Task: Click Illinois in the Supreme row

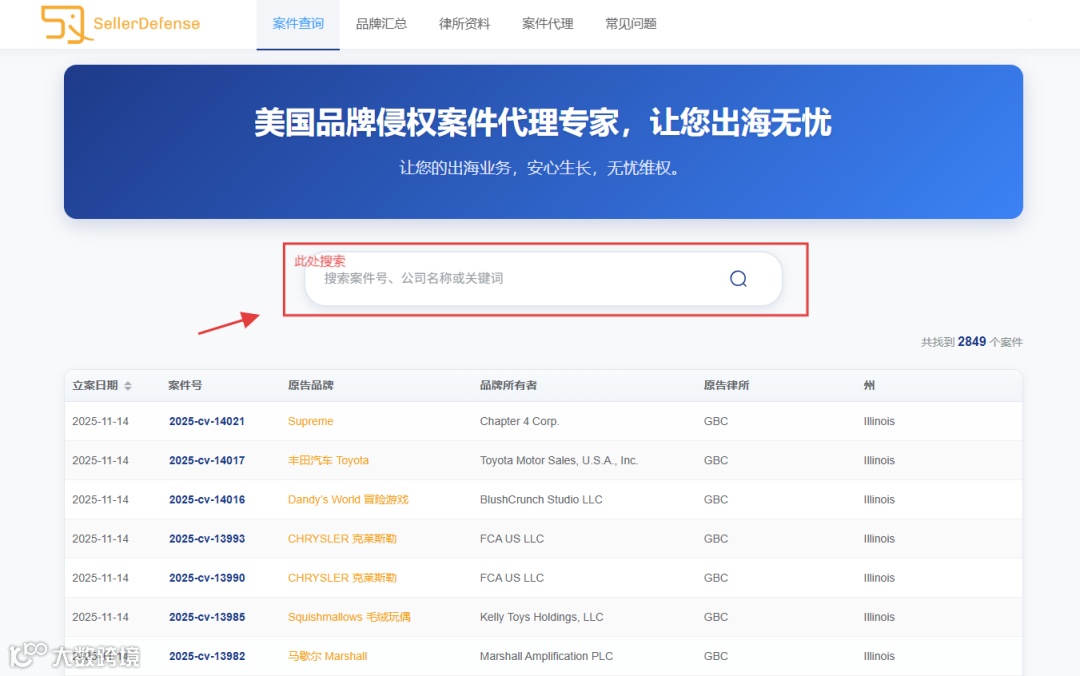Action: [x=879, y=421]
